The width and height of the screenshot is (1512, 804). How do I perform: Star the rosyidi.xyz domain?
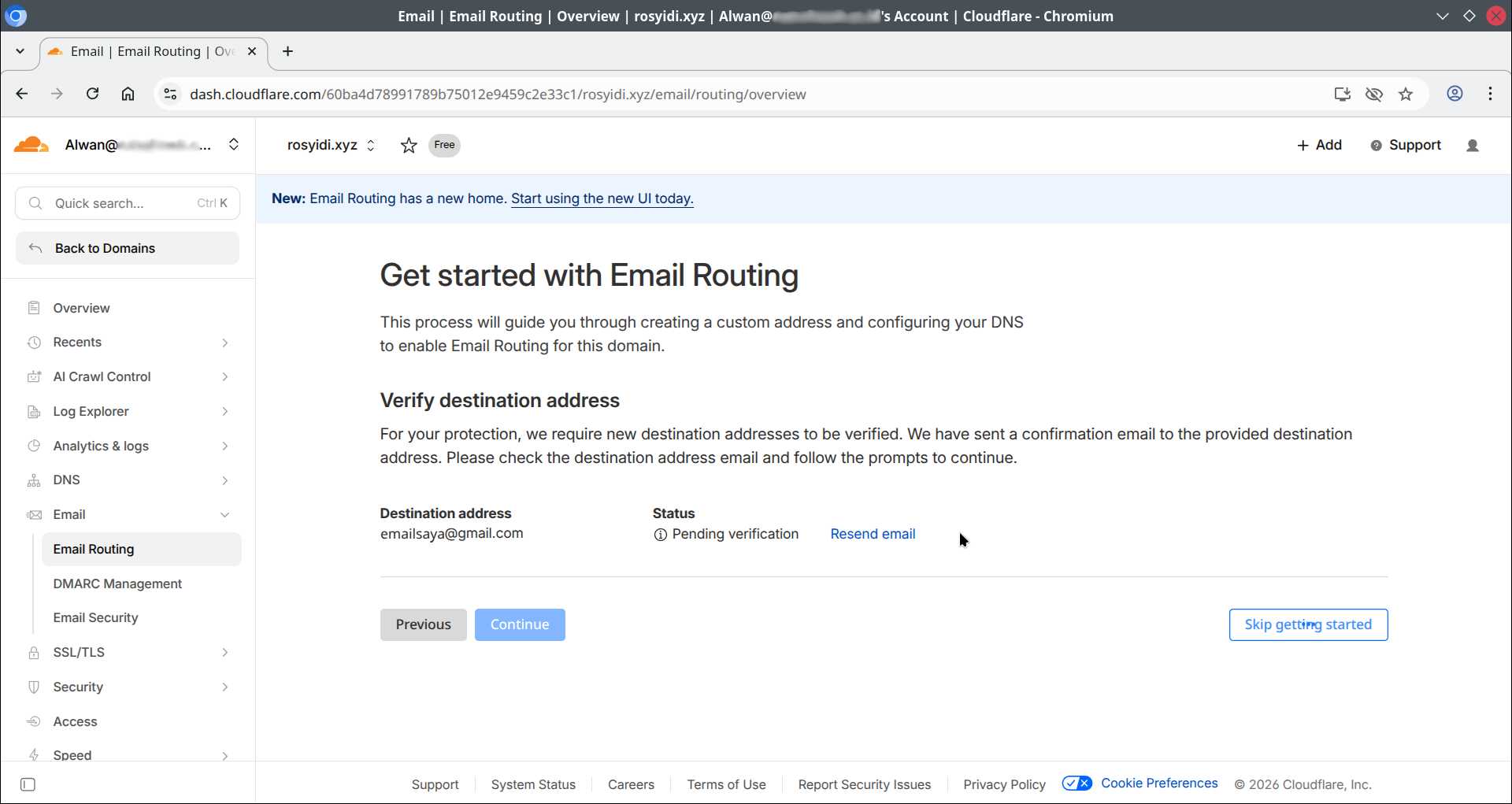tap(408, 146)
